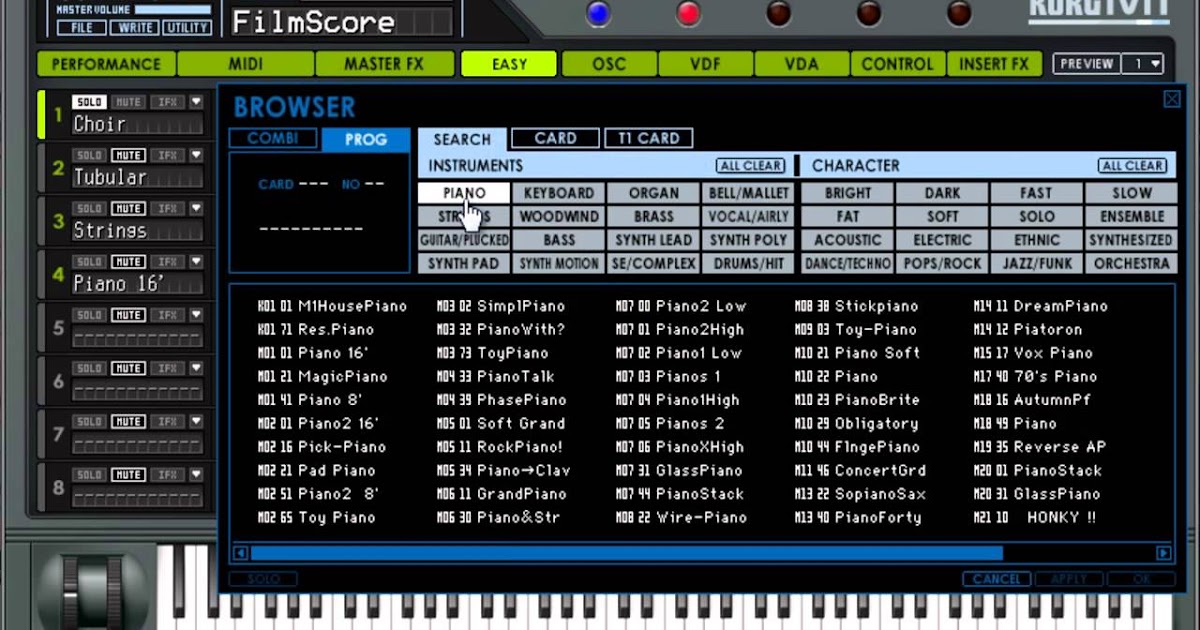
Task: Enable the ORCHESTRA character filter
Action: click(x=1131, y=264)
